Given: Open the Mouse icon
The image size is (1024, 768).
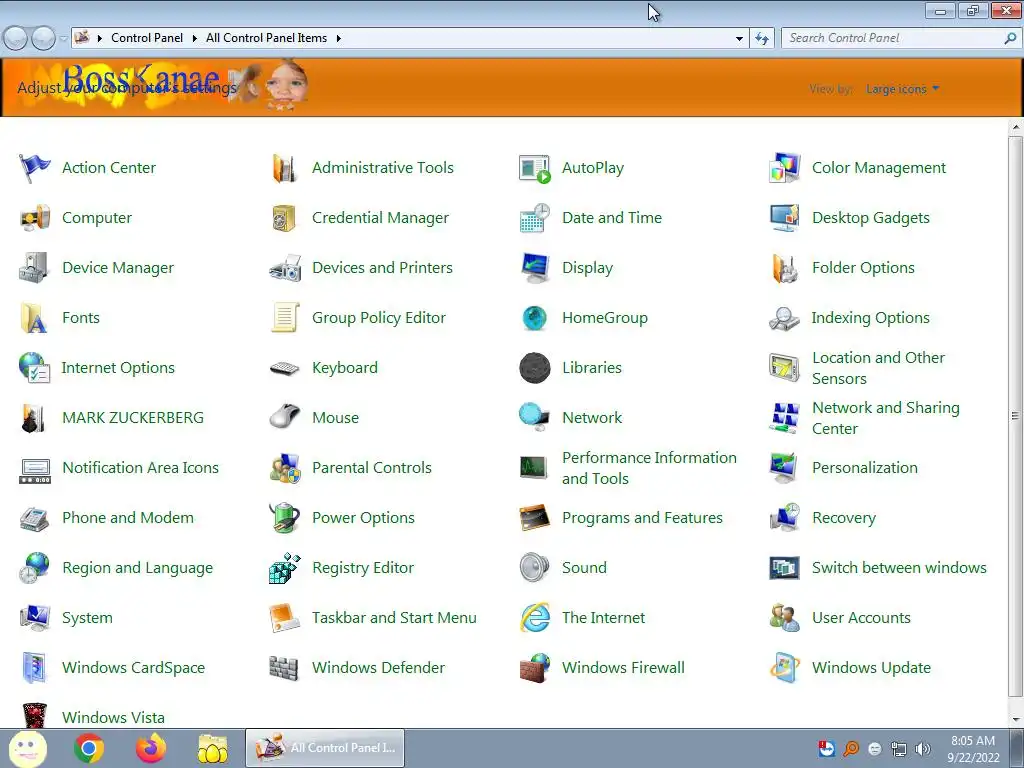Looking at the screenshot, I should [x=285, y=418].
